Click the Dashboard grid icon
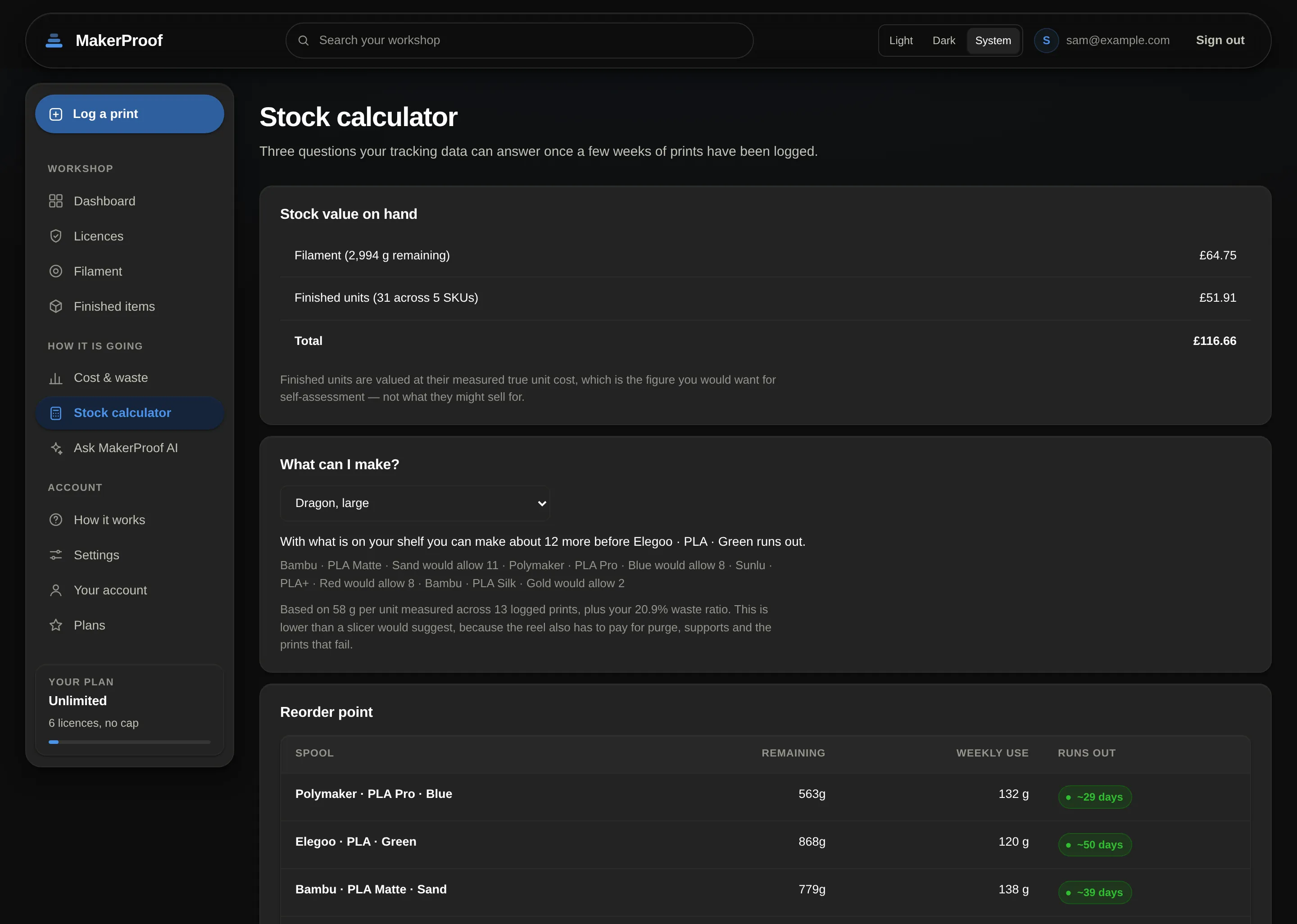The image size is (1297, 924). coord(56,201)
